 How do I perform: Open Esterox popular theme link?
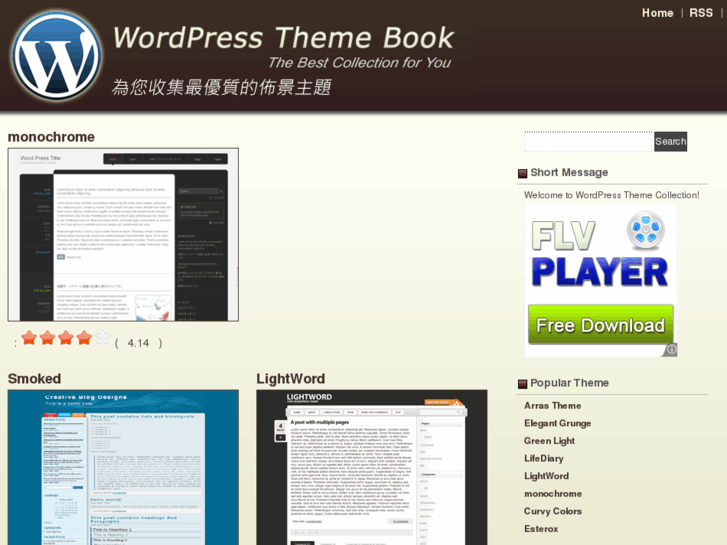[541, 529]
